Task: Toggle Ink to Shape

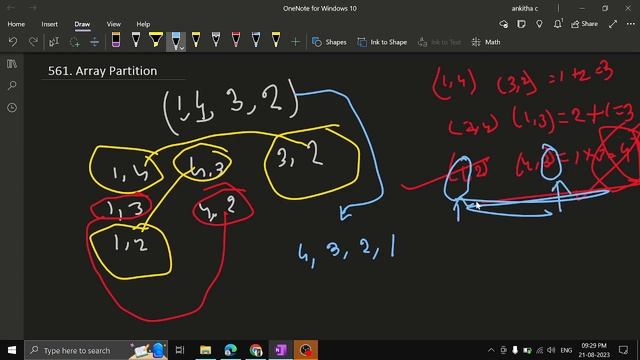Action: pyautogui.click(x=382, y=42)
